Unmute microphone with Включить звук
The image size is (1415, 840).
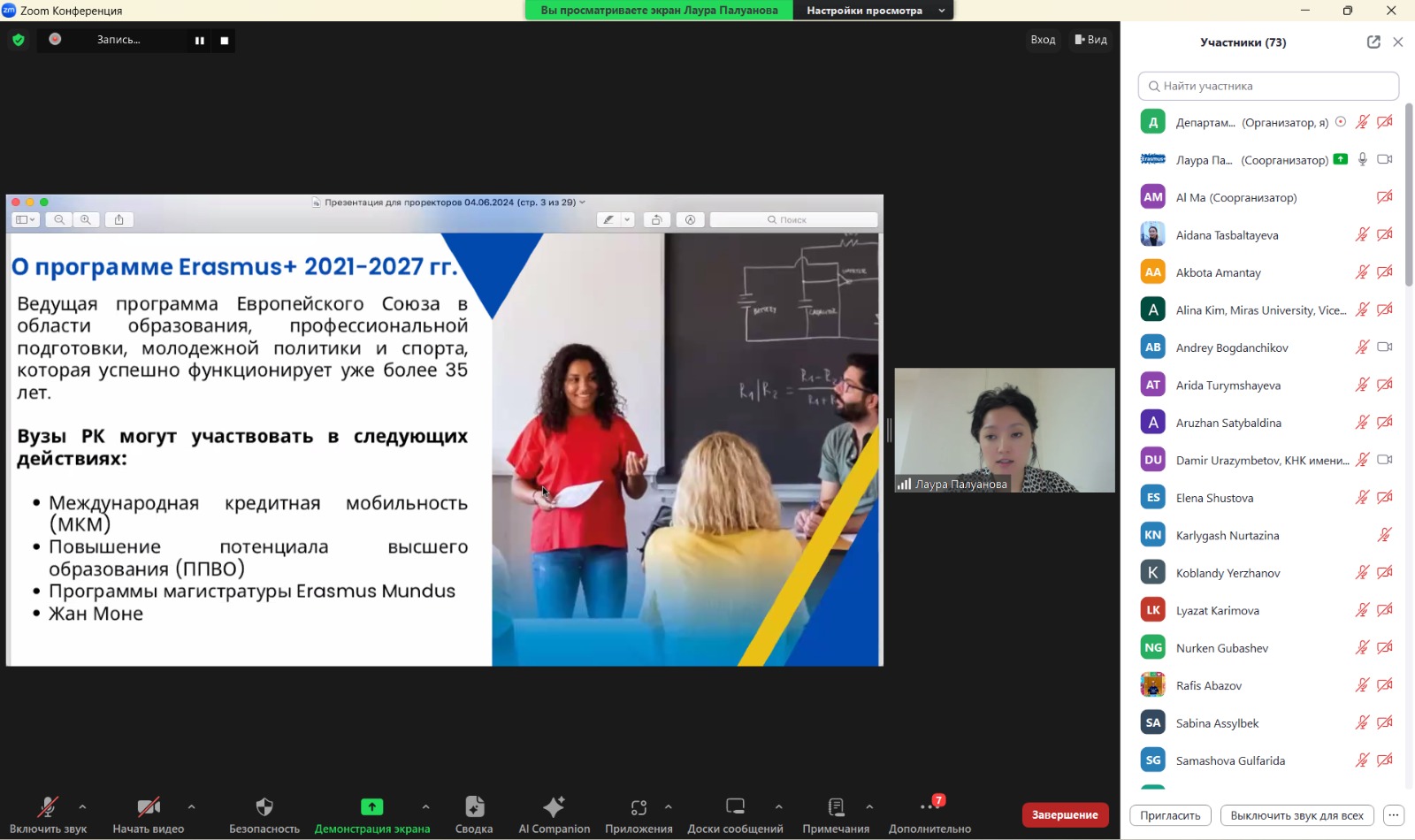pyautogui.click(x=48, y=814)
